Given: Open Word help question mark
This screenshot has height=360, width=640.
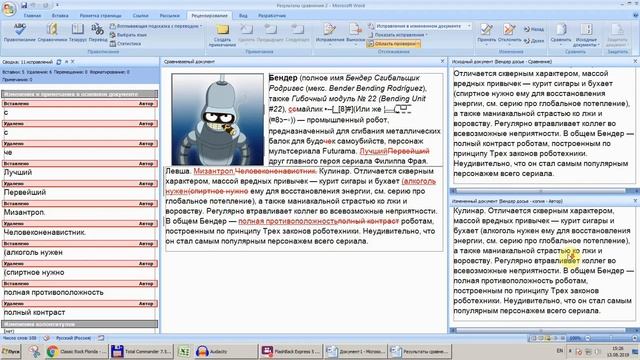Looking at the screenshot, I should (636, 16).
